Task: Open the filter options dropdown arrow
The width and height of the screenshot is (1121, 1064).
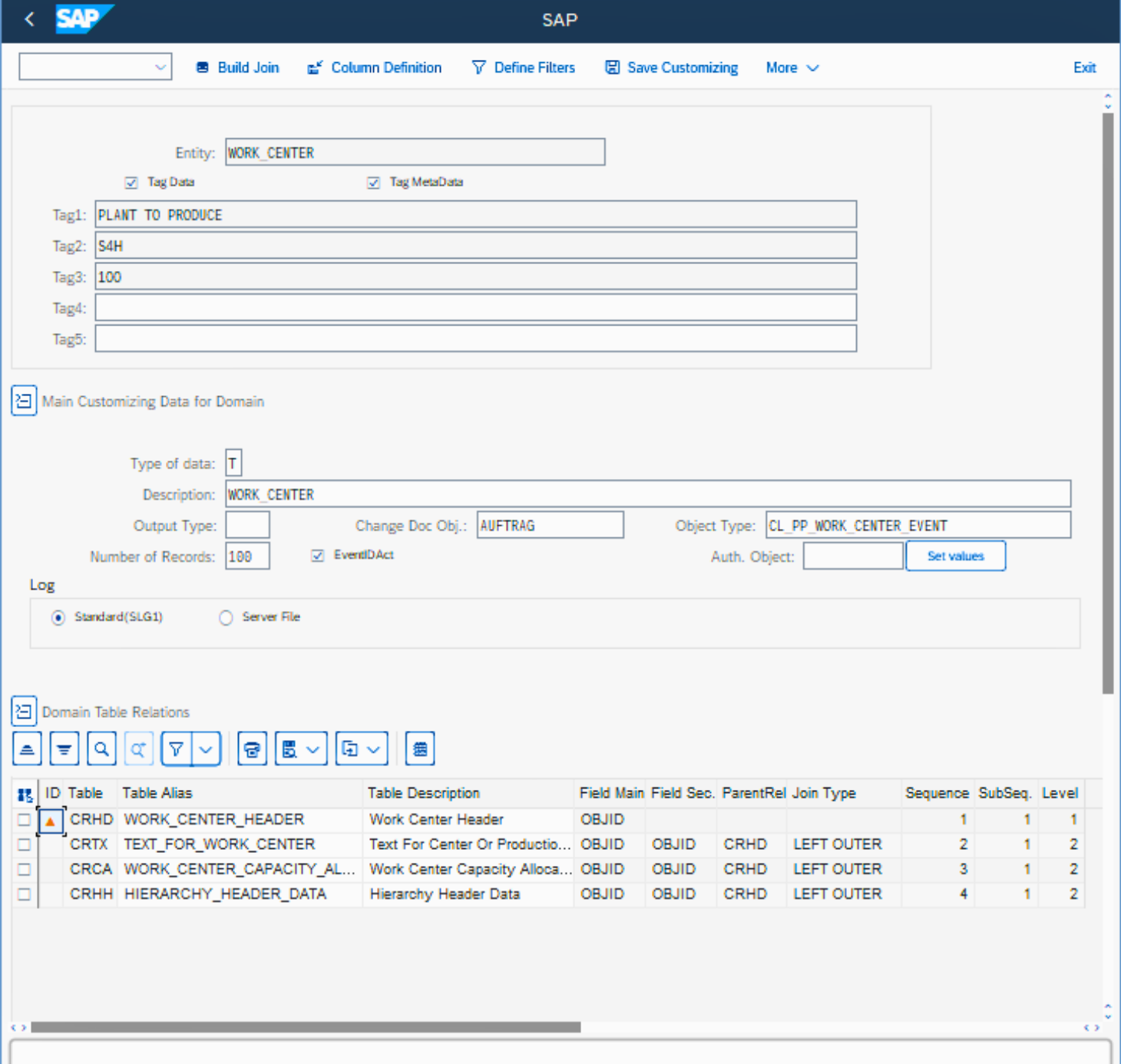Action: pos(206,749)
